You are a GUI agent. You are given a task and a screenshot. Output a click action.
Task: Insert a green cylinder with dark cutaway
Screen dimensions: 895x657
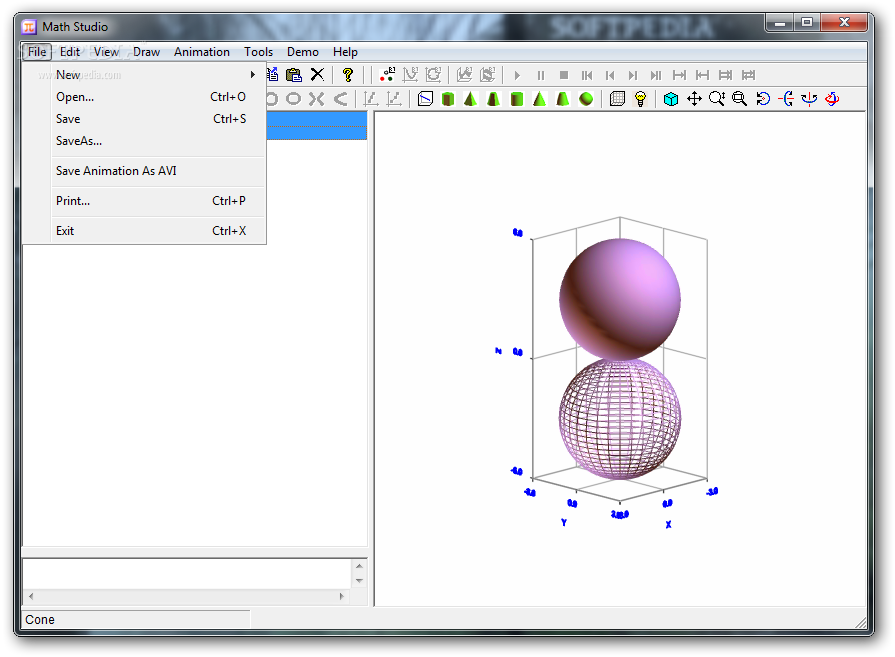(448, 99)
